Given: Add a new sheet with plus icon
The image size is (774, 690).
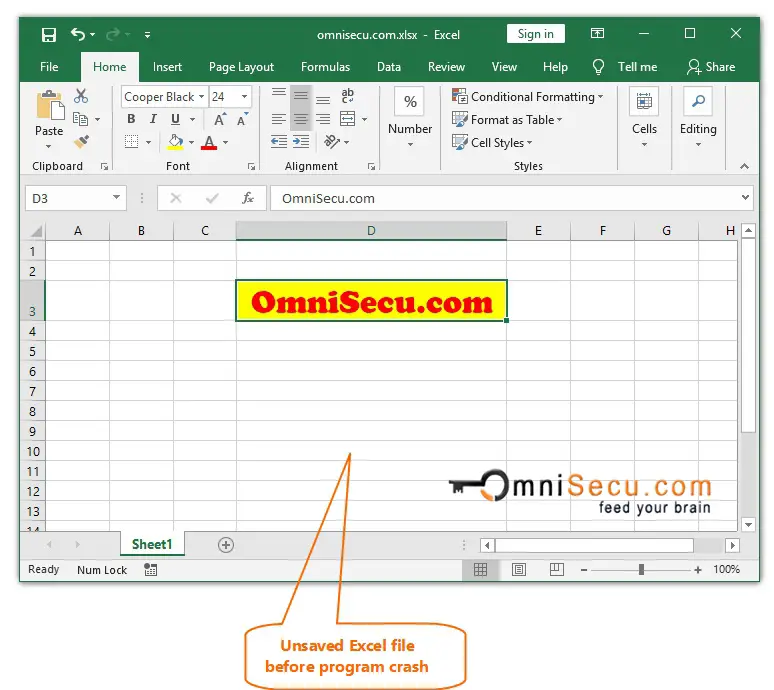Looking at the screenshot, I should [226, 545].
